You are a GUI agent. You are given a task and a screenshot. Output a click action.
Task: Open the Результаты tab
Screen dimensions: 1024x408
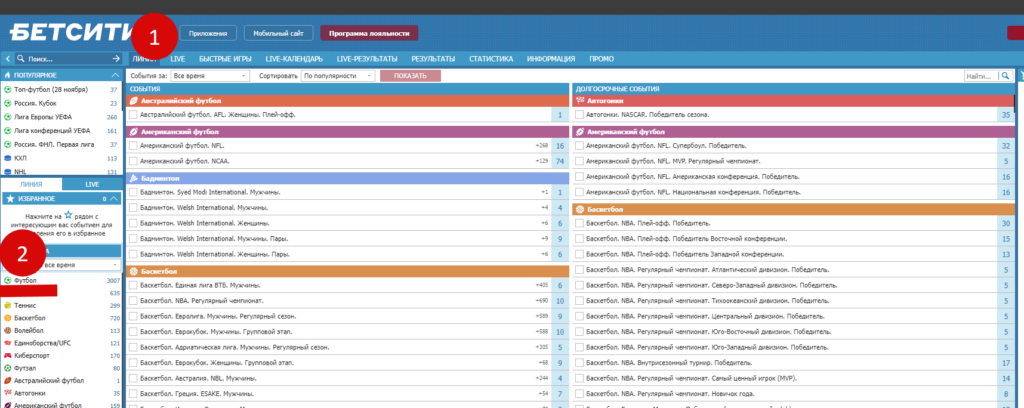click(433, 59)
